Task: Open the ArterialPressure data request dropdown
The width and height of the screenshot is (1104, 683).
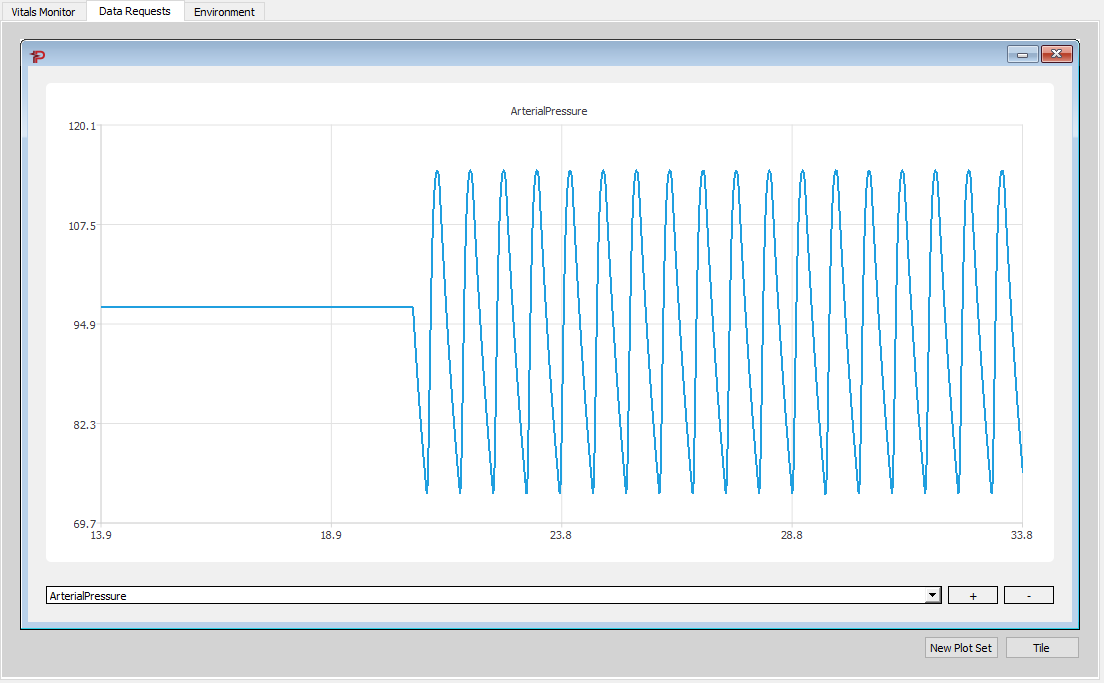Action: point(932,596)
